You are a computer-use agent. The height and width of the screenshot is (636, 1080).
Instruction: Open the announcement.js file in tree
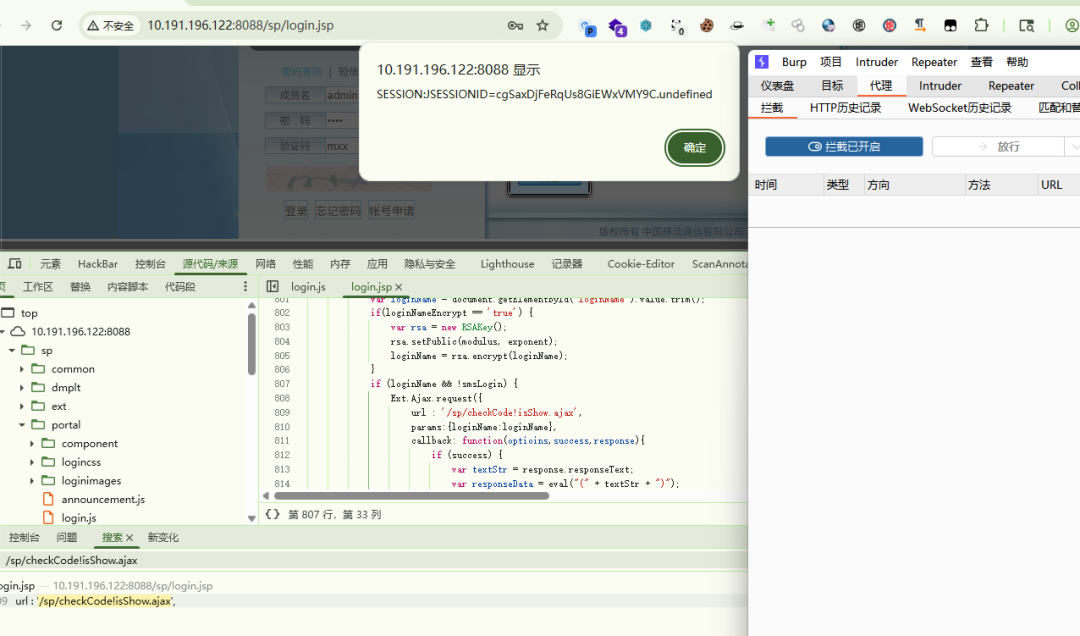point(103,499)
